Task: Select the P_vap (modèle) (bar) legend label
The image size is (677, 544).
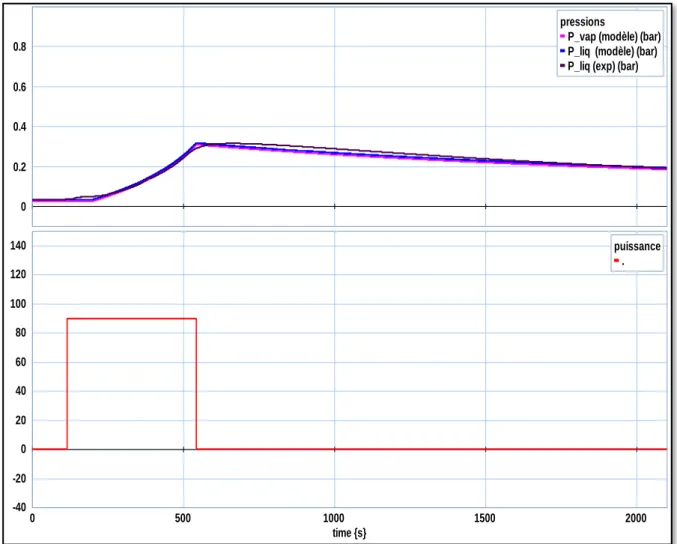Action: click(614, 37)
